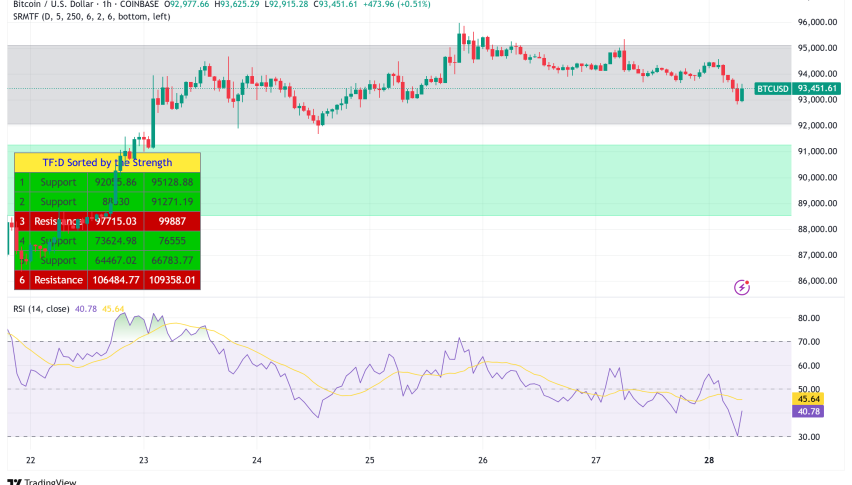Click table header TF:D Sorted by the Strength
This screenshot has width=852, height=485.
point(108,162)
